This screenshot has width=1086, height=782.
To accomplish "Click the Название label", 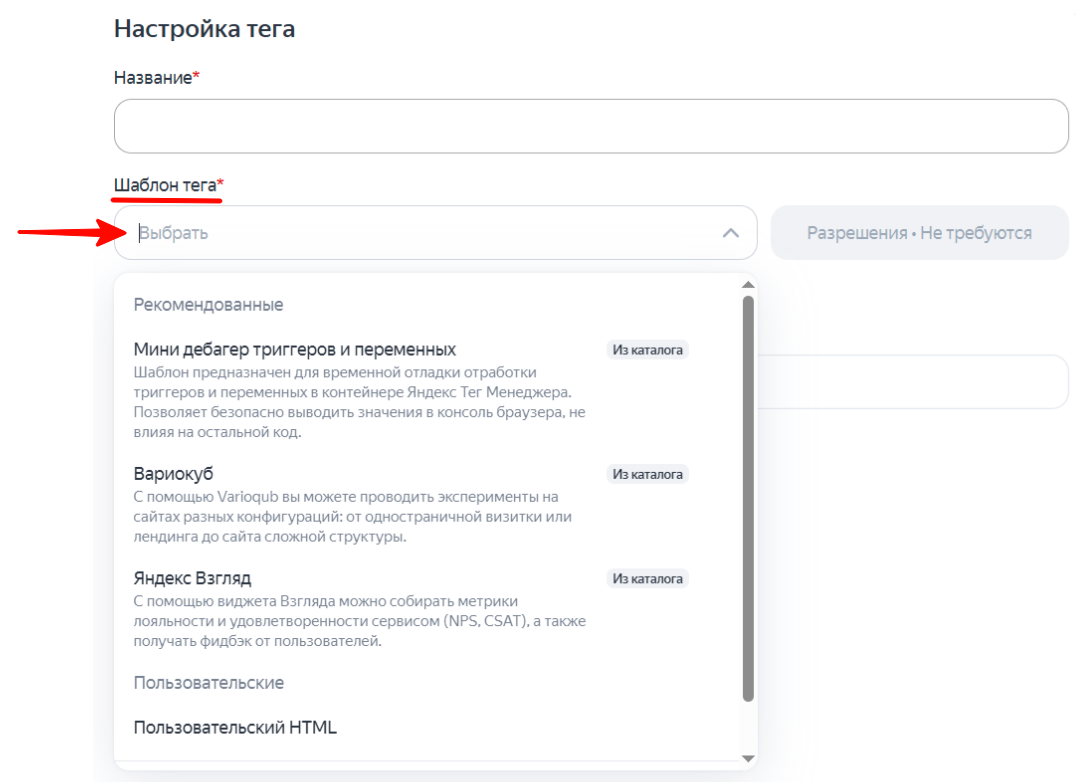I will pos(157,78).
